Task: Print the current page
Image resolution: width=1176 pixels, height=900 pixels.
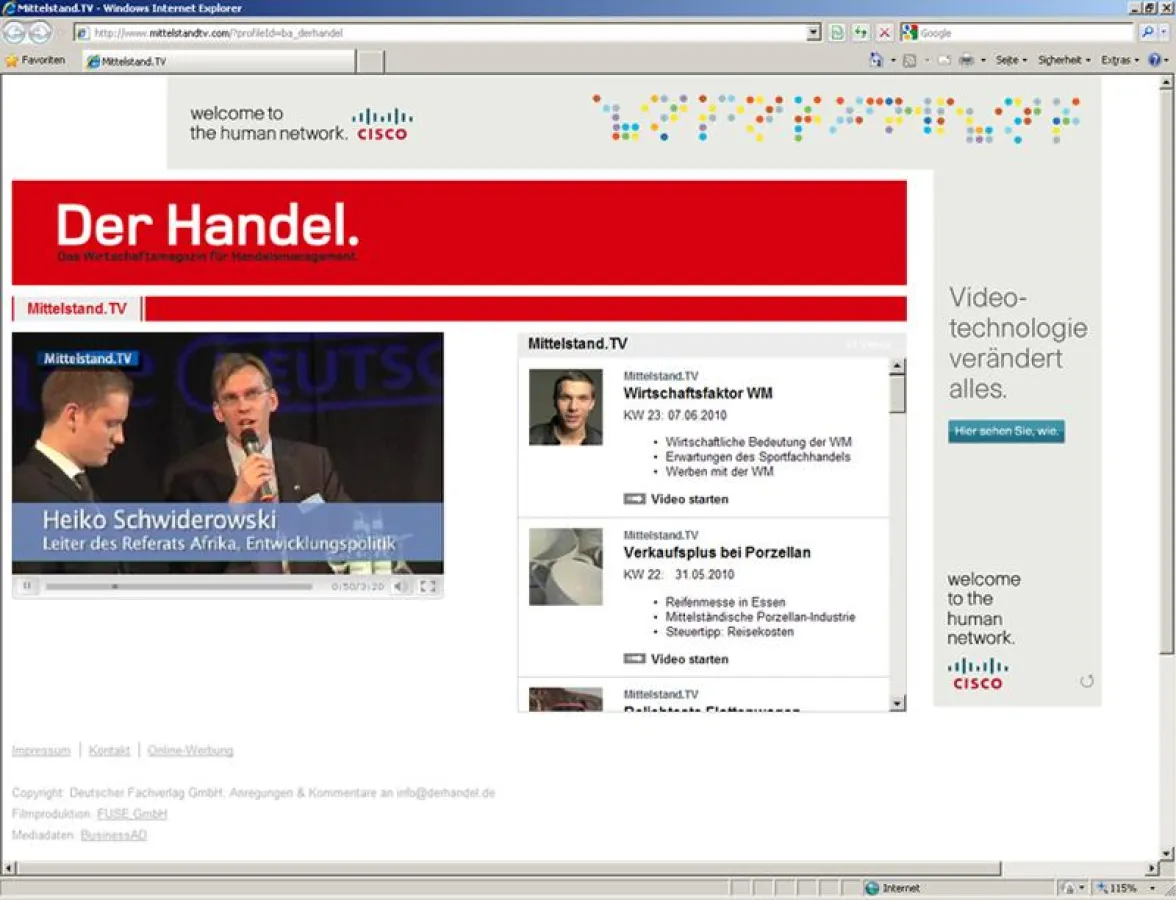Action: pos(967,60)
